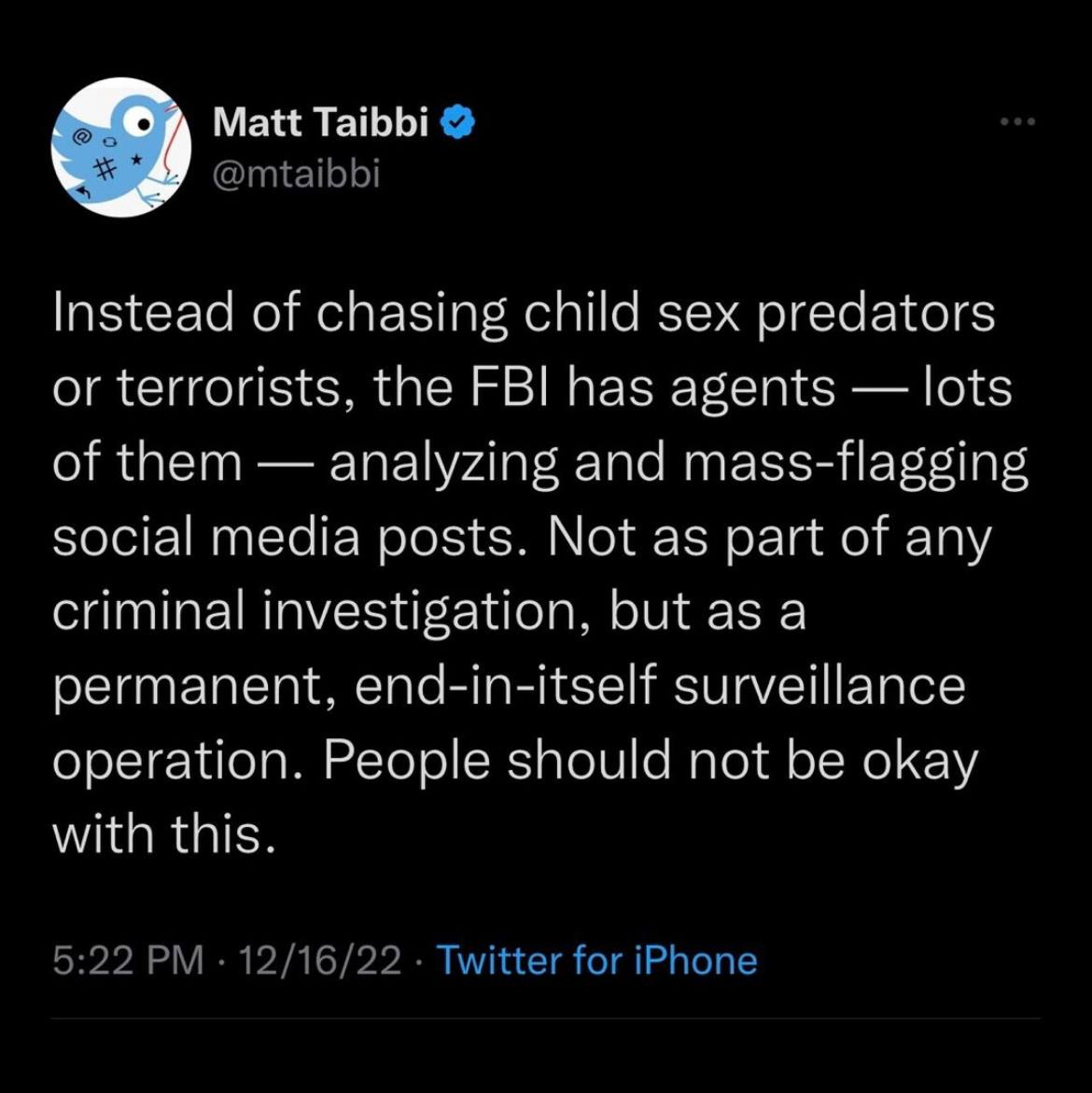Click the @mtaibbi handle
Screen dimensions: 1092x1093
click(x=298, y=173)
